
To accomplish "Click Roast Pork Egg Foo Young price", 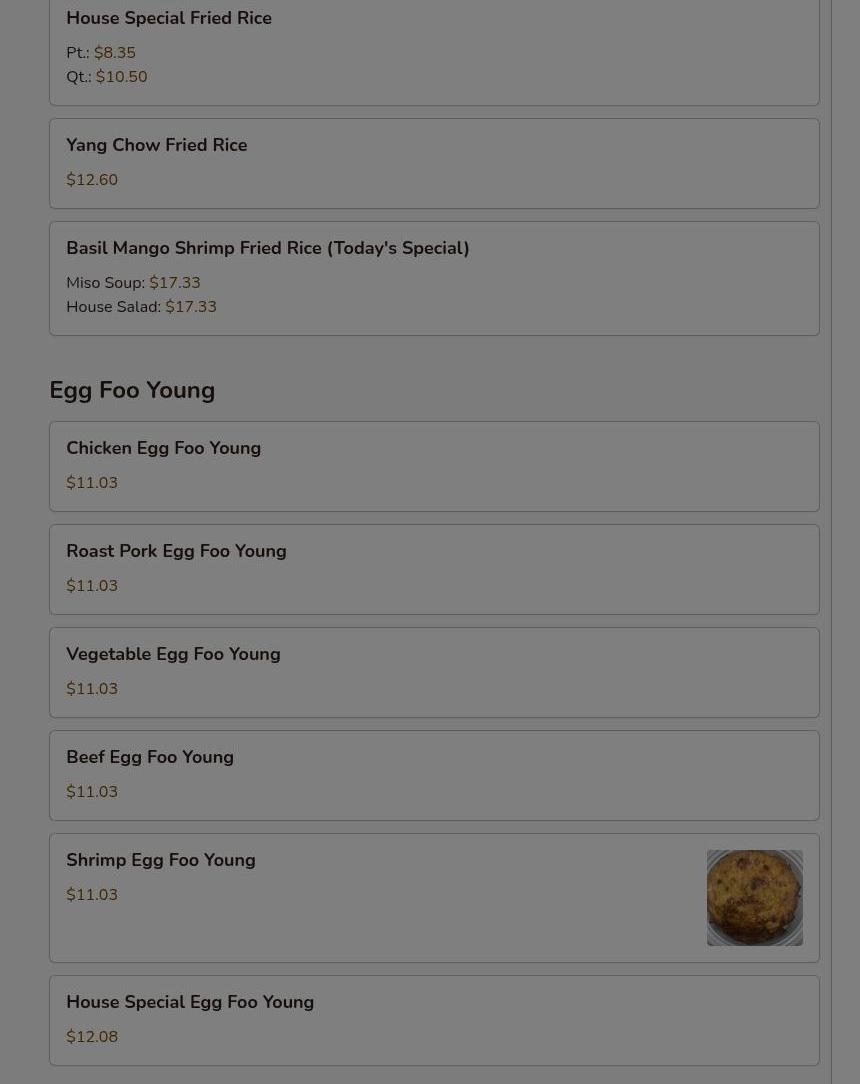I will tap(92, 586).
